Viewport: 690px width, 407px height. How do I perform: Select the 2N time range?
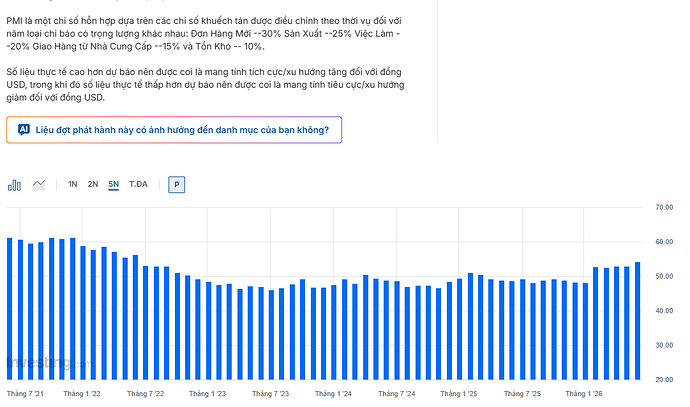[92, 184]
